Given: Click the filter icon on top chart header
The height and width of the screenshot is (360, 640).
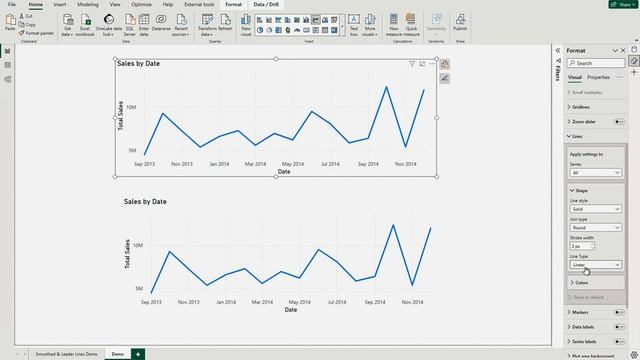Looking at the screenshot, I should pos(412,64).
